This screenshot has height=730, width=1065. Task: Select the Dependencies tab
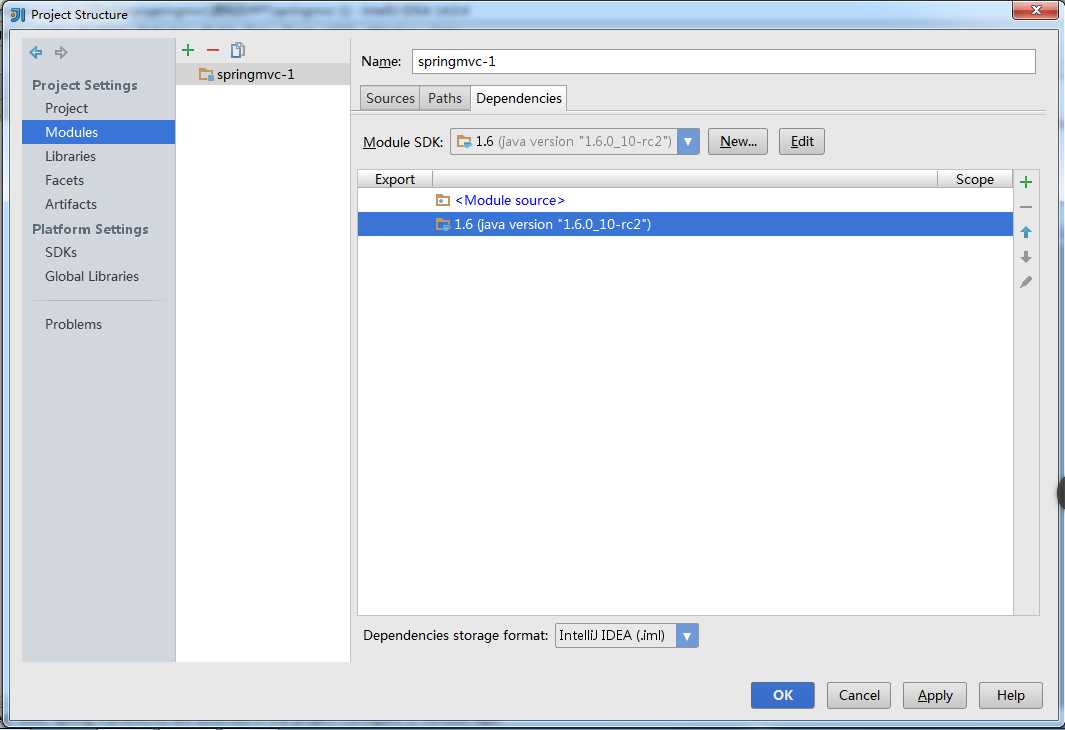coord(519,98)
